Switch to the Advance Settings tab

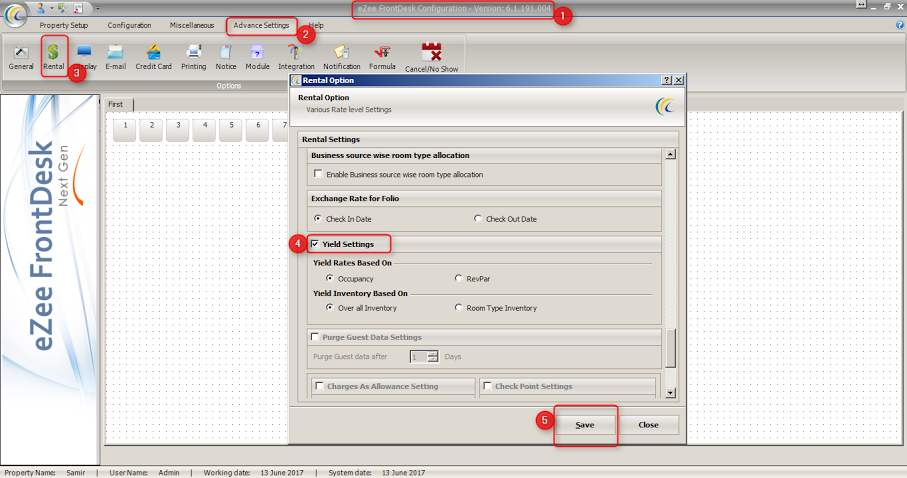[x=261, y=25]
